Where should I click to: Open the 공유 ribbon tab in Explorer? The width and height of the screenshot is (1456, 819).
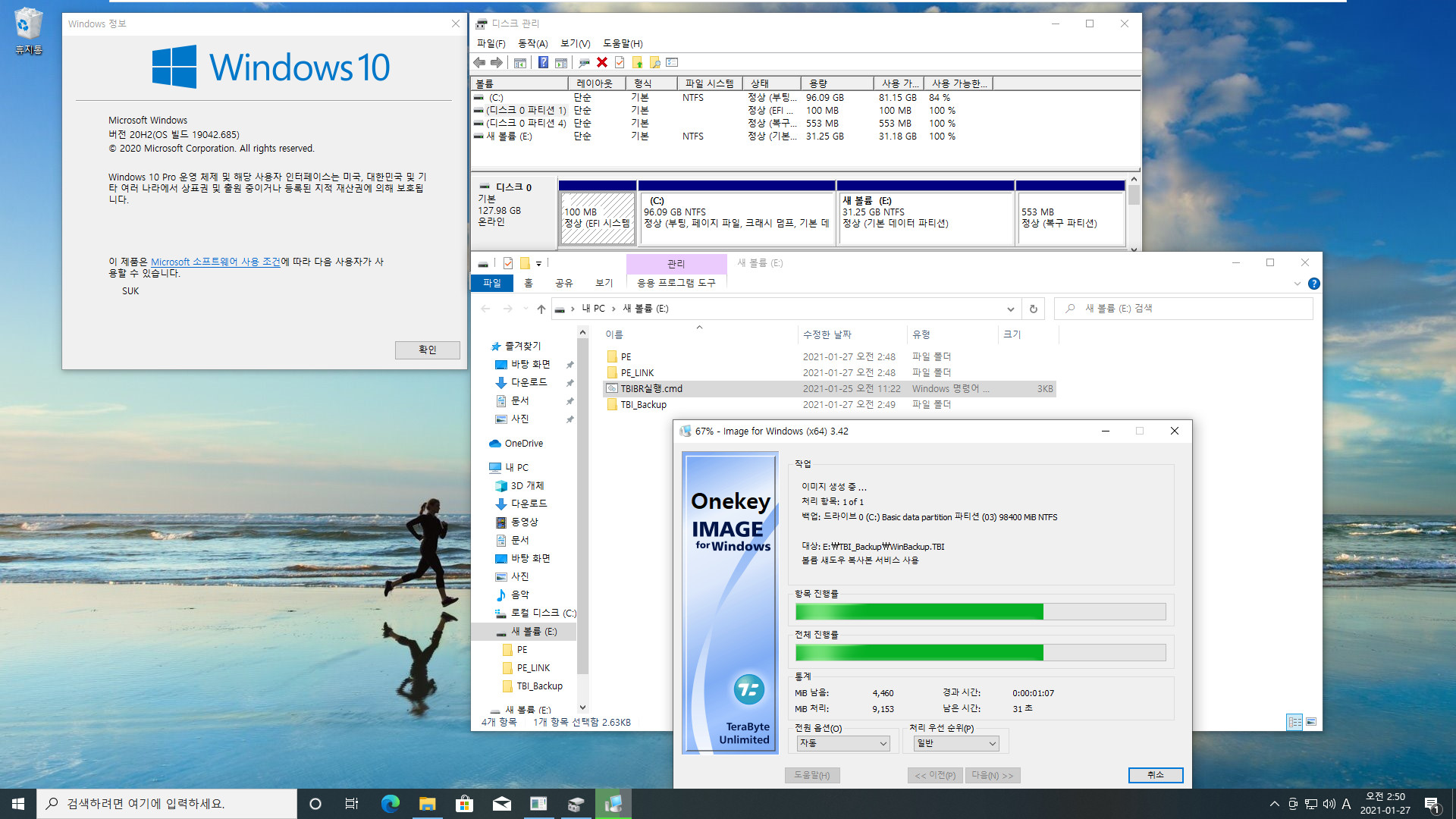564,283
